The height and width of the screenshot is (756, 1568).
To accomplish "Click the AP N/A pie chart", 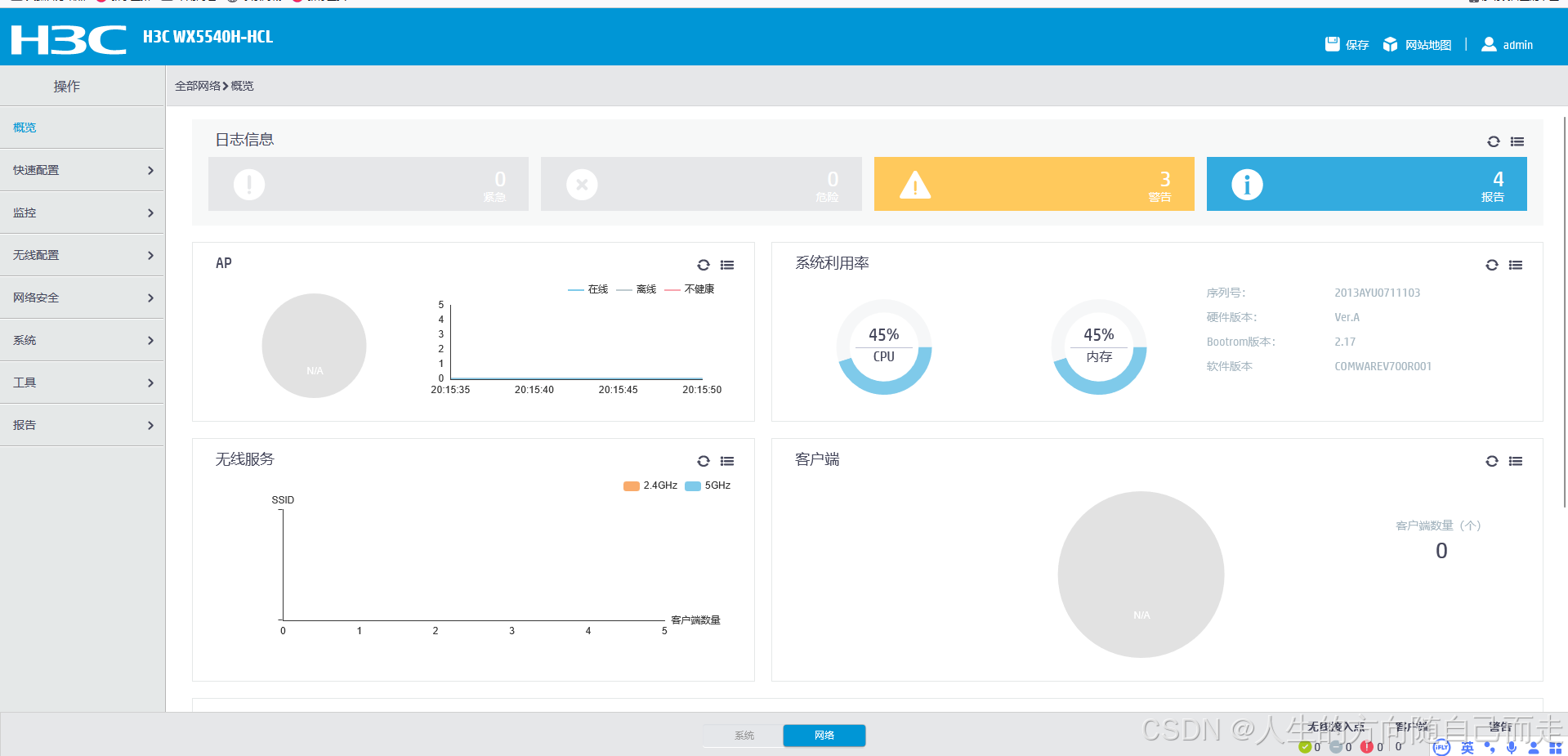I will [x=315, y=346].
